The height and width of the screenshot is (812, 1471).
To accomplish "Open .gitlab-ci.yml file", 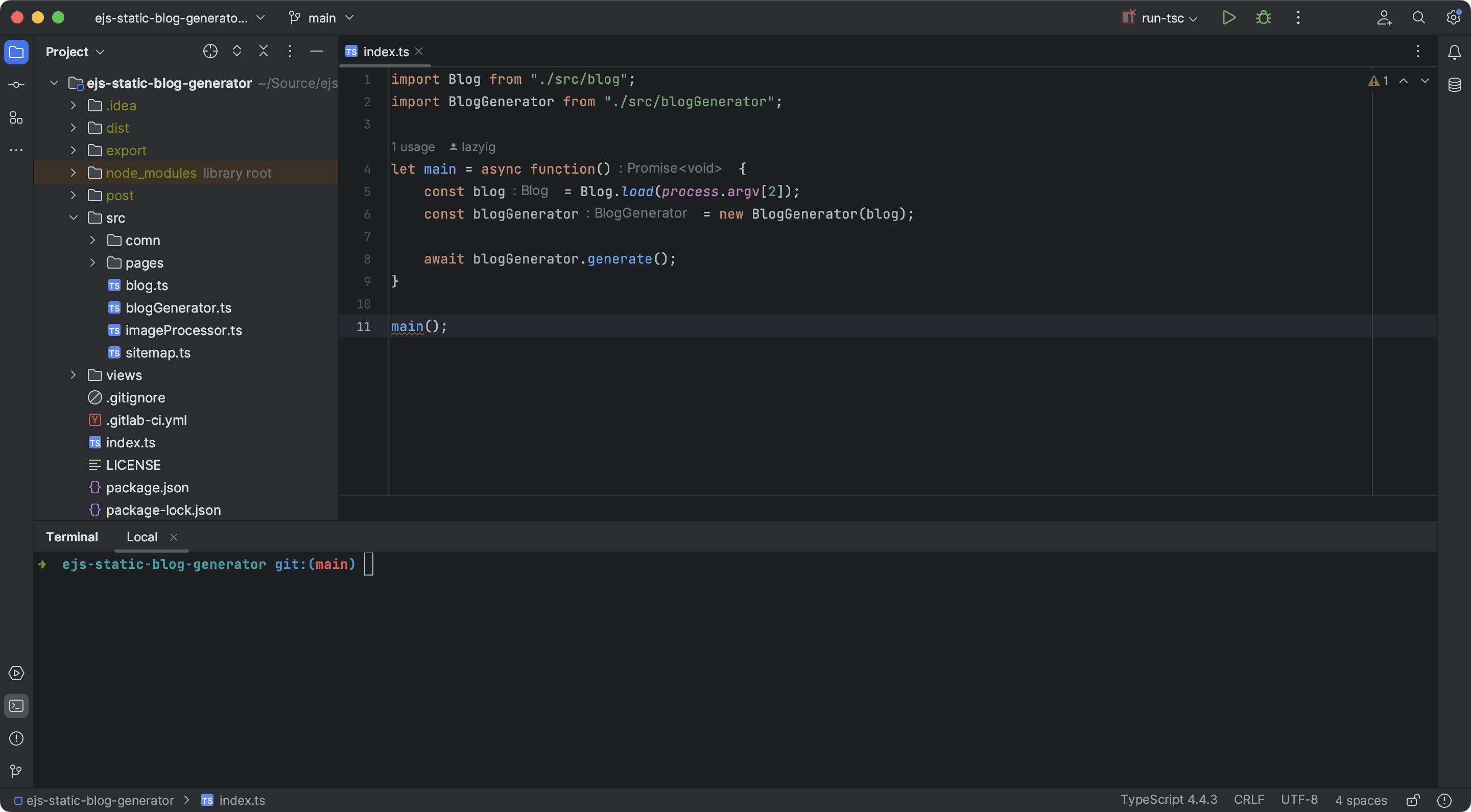I will (x=137, y=420).
